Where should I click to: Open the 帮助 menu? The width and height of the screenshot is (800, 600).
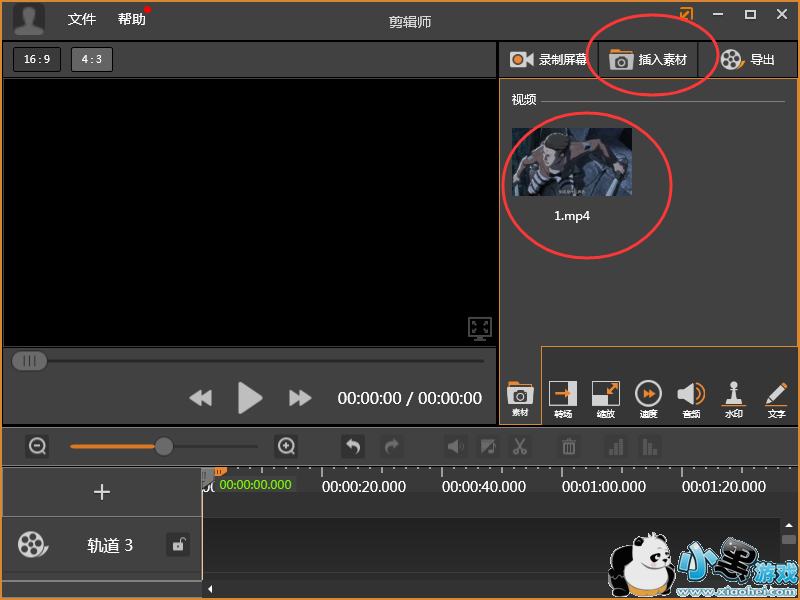pyautogui.click(x=131, y=19)
